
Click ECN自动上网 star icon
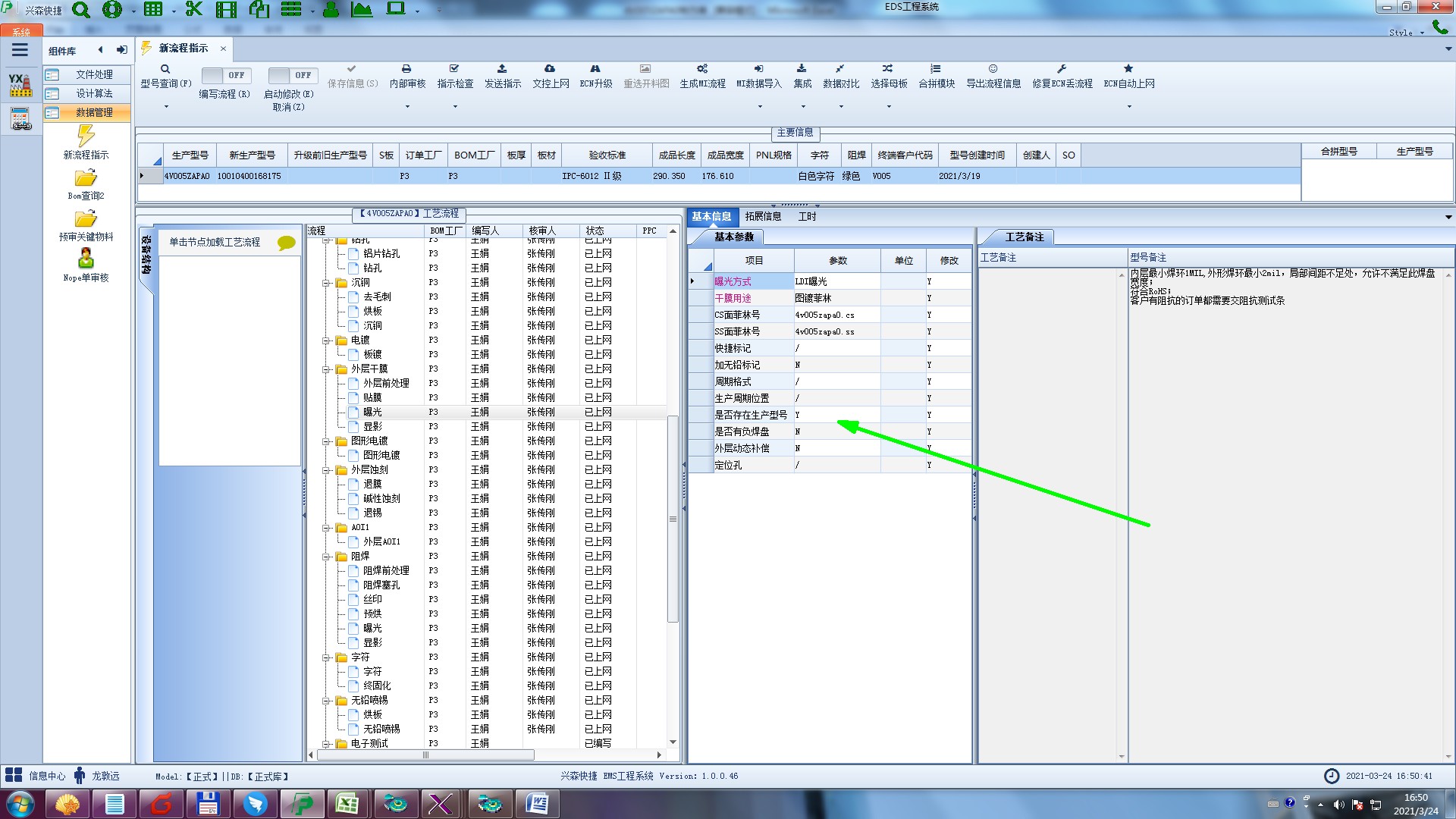click(1128, 69)
